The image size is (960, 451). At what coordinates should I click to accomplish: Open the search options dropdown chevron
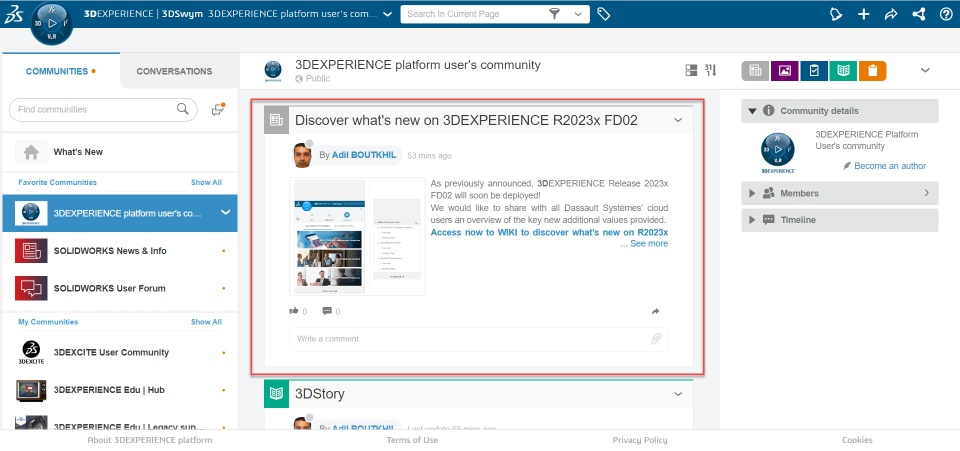[579, 14]
